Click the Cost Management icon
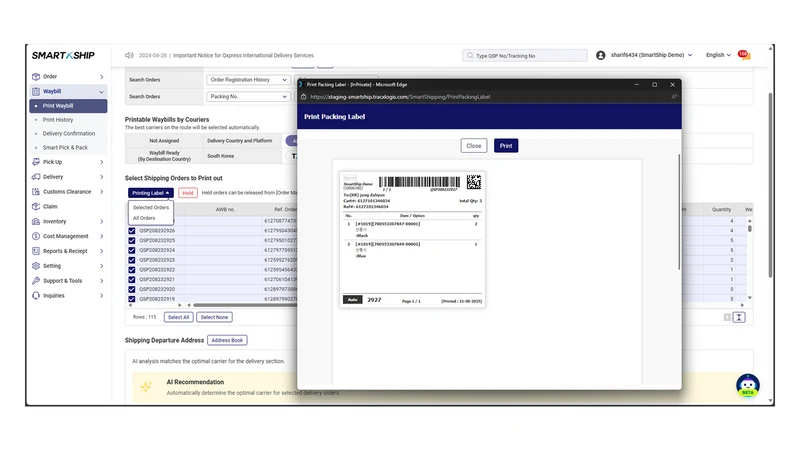The image size is (800, 450). (36, 236)
